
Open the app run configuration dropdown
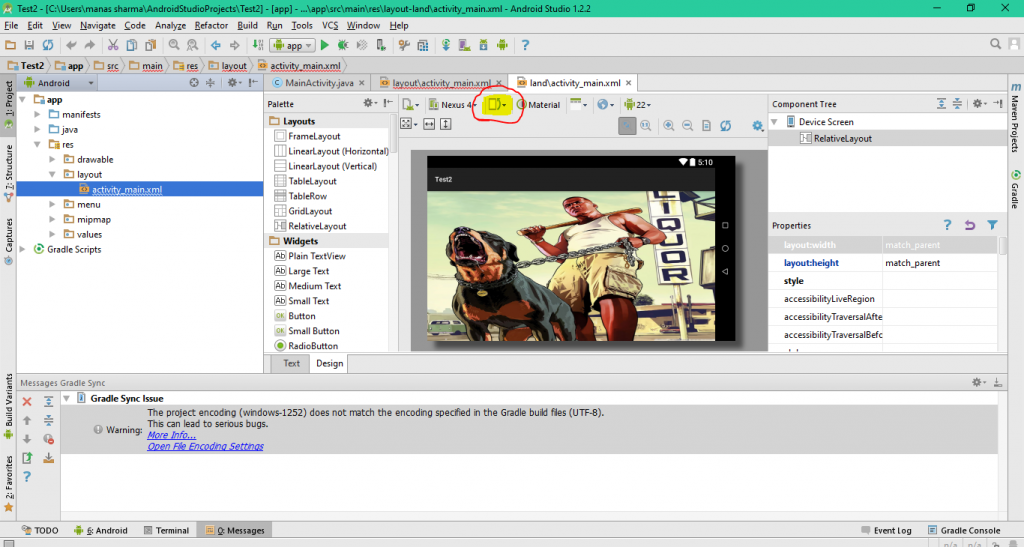coord(293,45)
